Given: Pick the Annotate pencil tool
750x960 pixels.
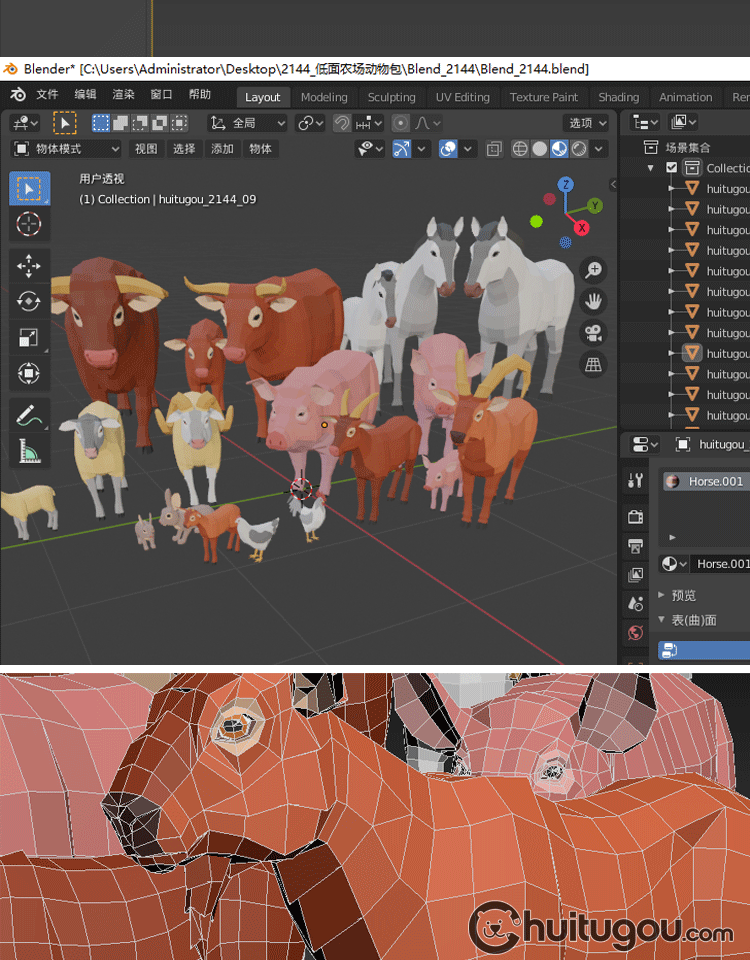Looking at the screenshot, I should [29, 414].
